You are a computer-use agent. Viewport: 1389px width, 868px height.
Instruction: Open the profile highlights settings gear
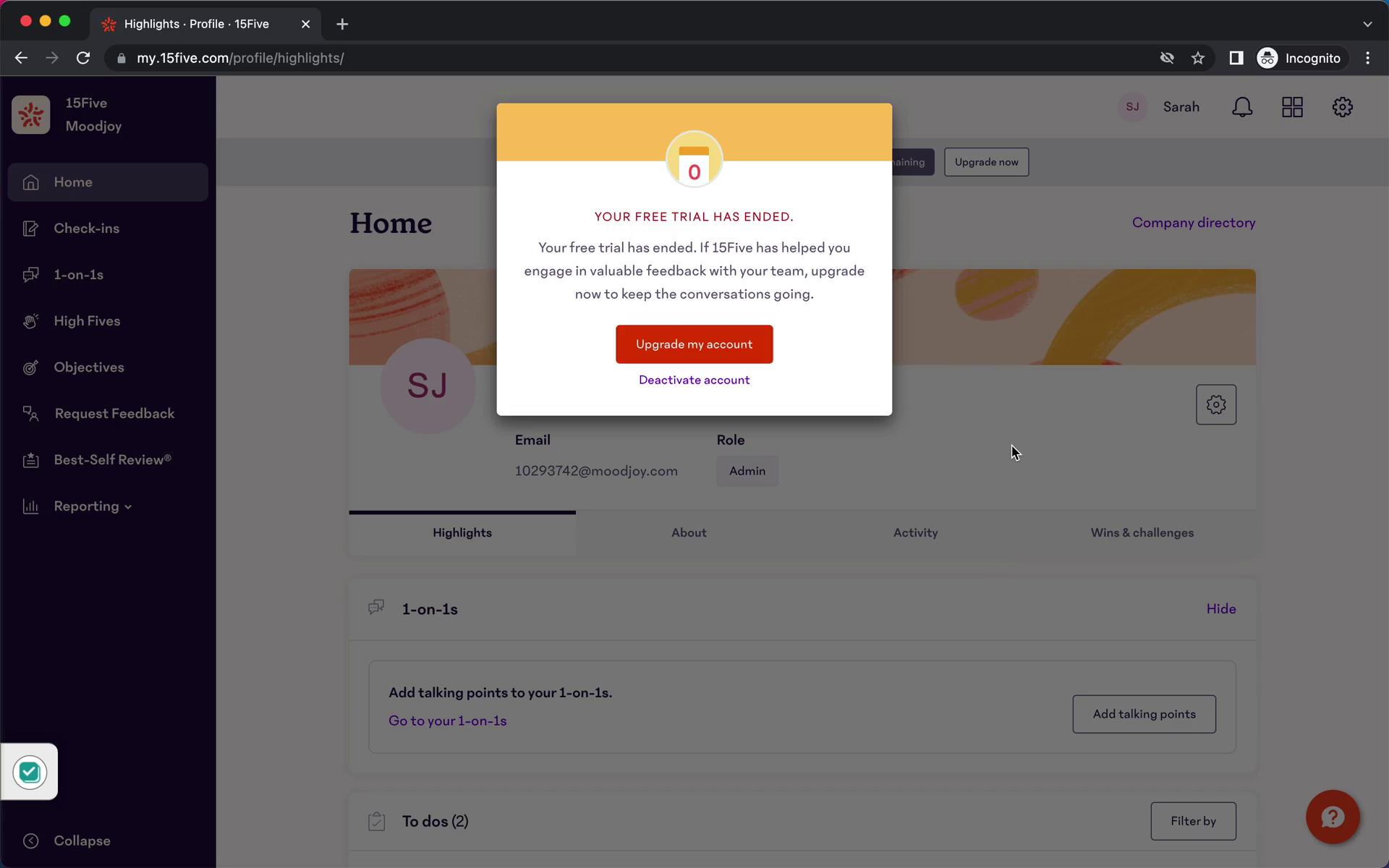pyautogui.click(x=1215, y=404)
